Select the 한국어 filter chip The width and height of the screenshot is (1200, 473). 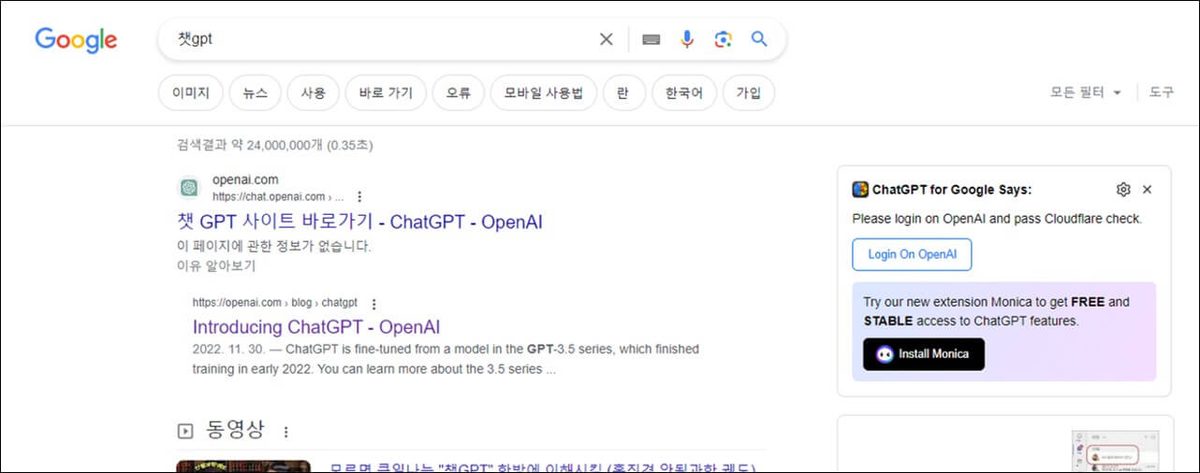click(x=684, y=93)
